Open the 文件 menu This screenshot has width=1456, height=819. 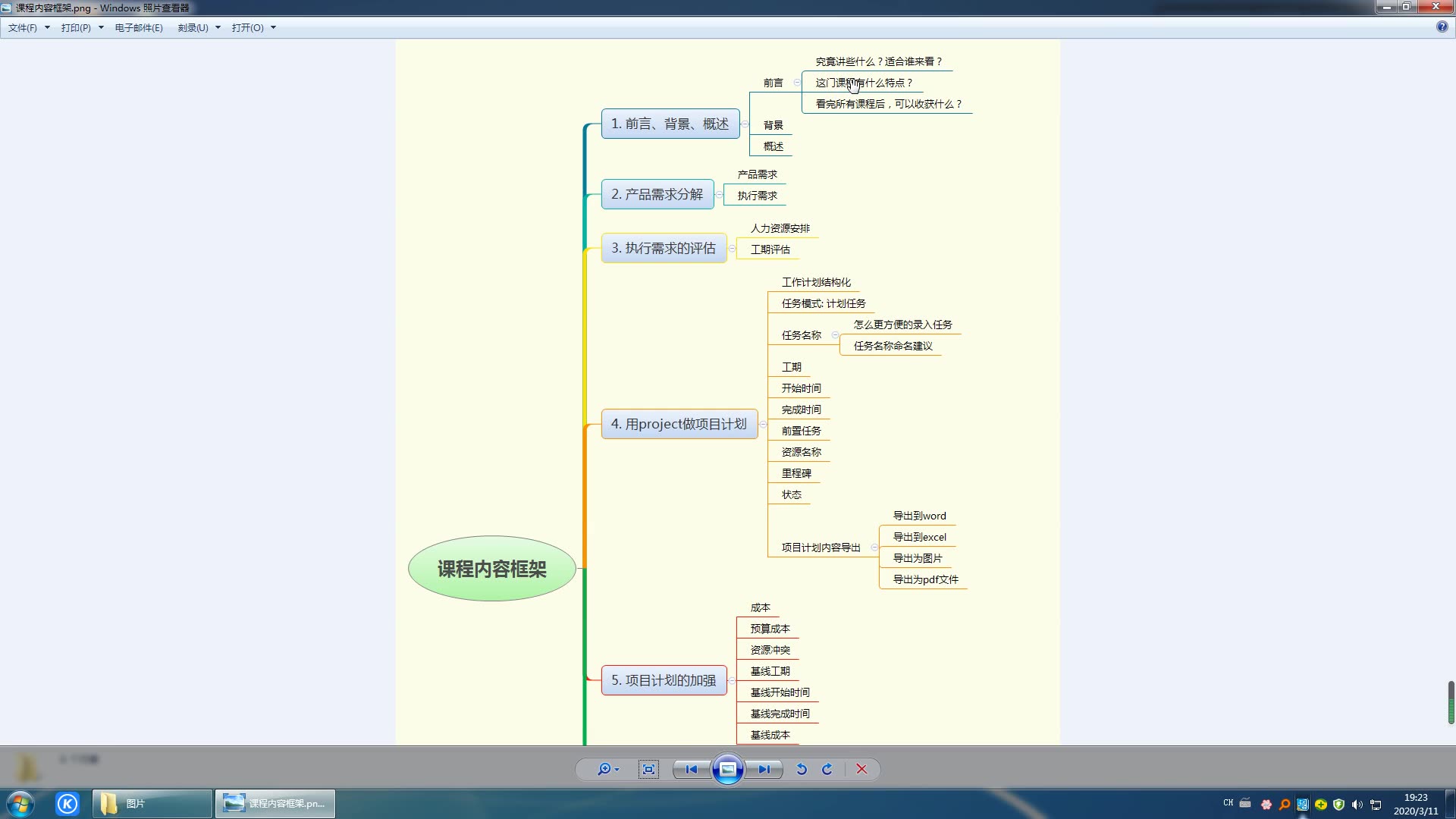24,27
